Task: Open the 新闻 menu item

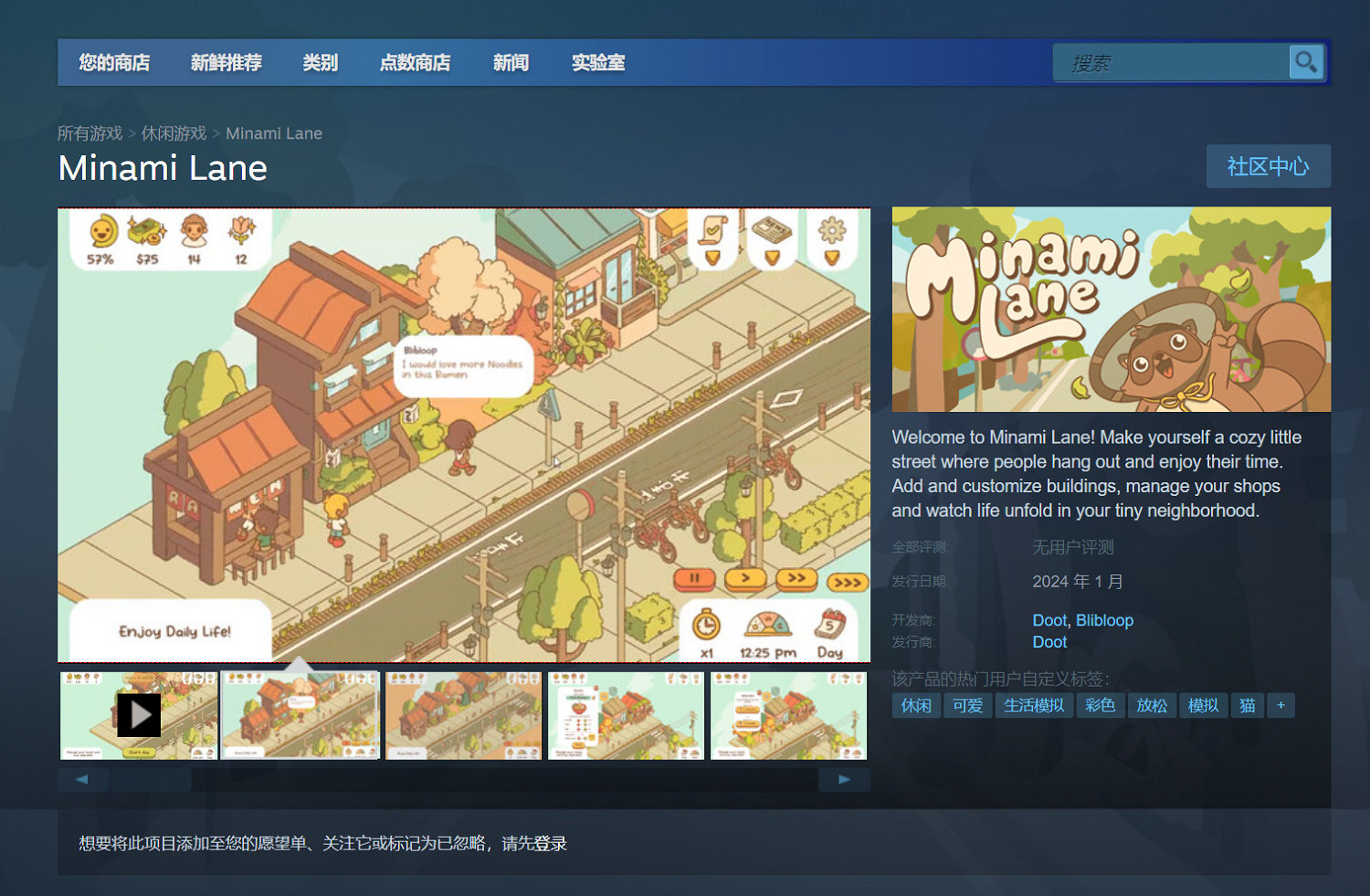Action: click(511, 62)
